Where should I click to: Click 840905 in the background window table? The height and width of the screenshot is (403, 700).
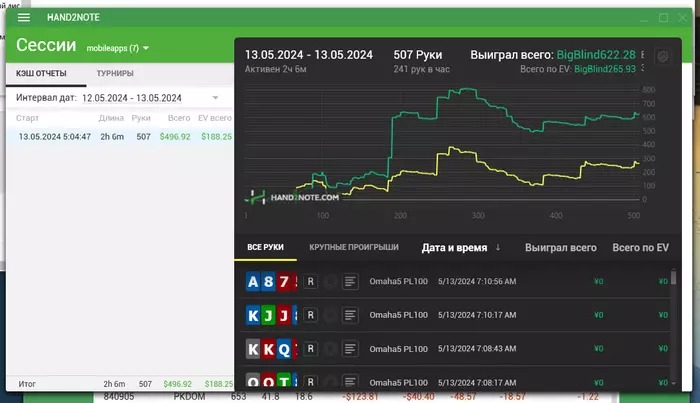coord(119,397)
